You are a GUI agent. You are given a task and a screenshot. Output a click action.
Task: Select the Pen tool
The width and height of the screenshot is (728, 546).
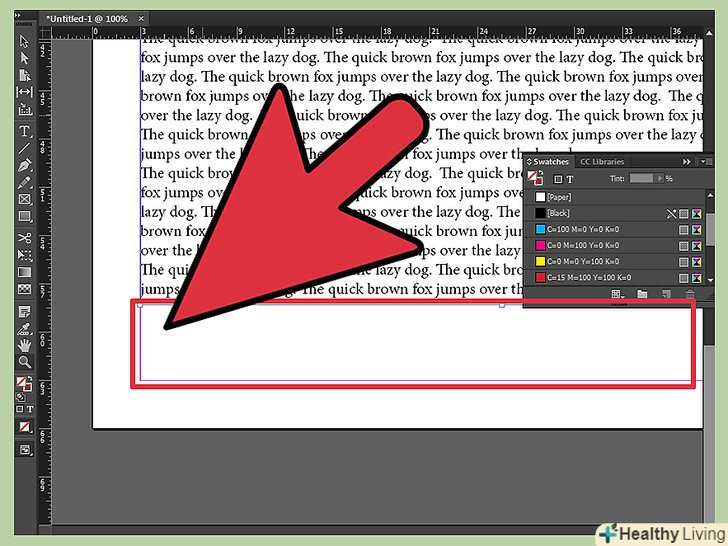25,165
